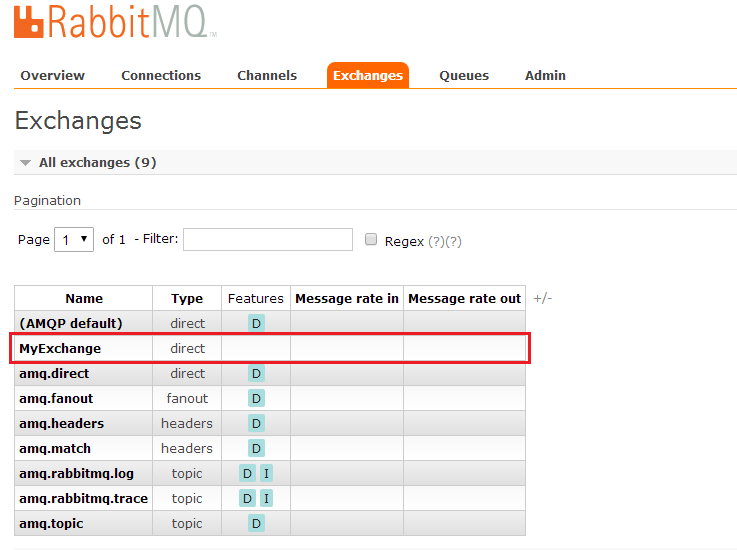Screen dimensions: 737x550
Task: Open the (AMQP default) exchange
Action: [x=71, y=323]
